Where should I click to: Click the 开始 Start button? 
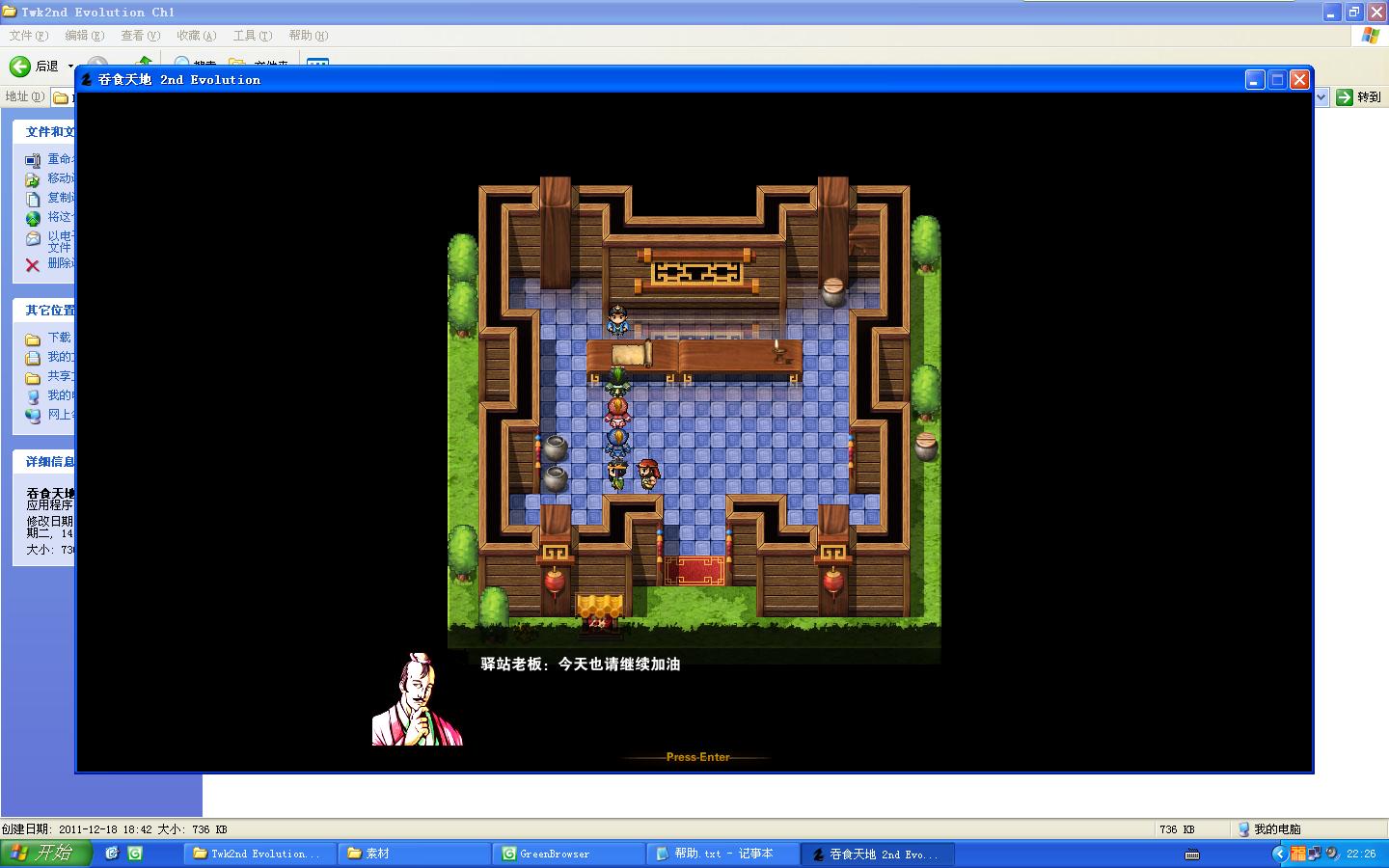[46, 854]
